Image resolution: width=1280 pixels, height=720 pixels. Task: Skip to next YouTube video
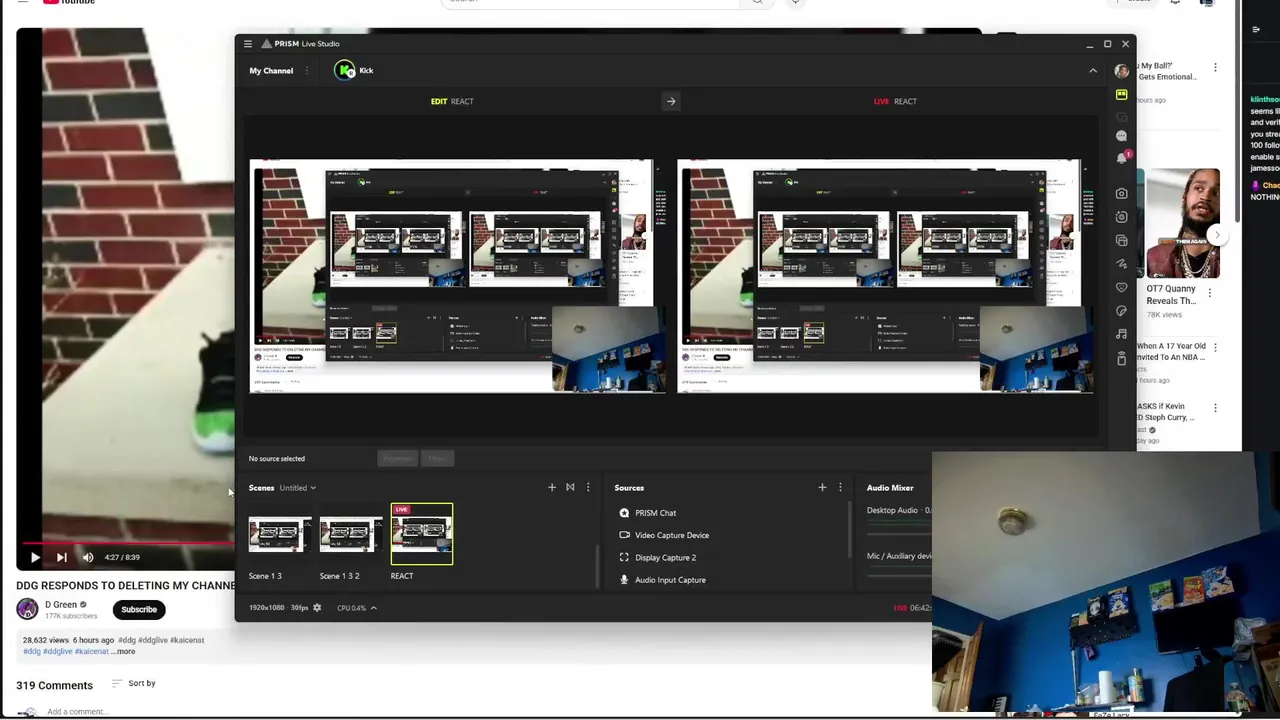(x=62, y=557)
